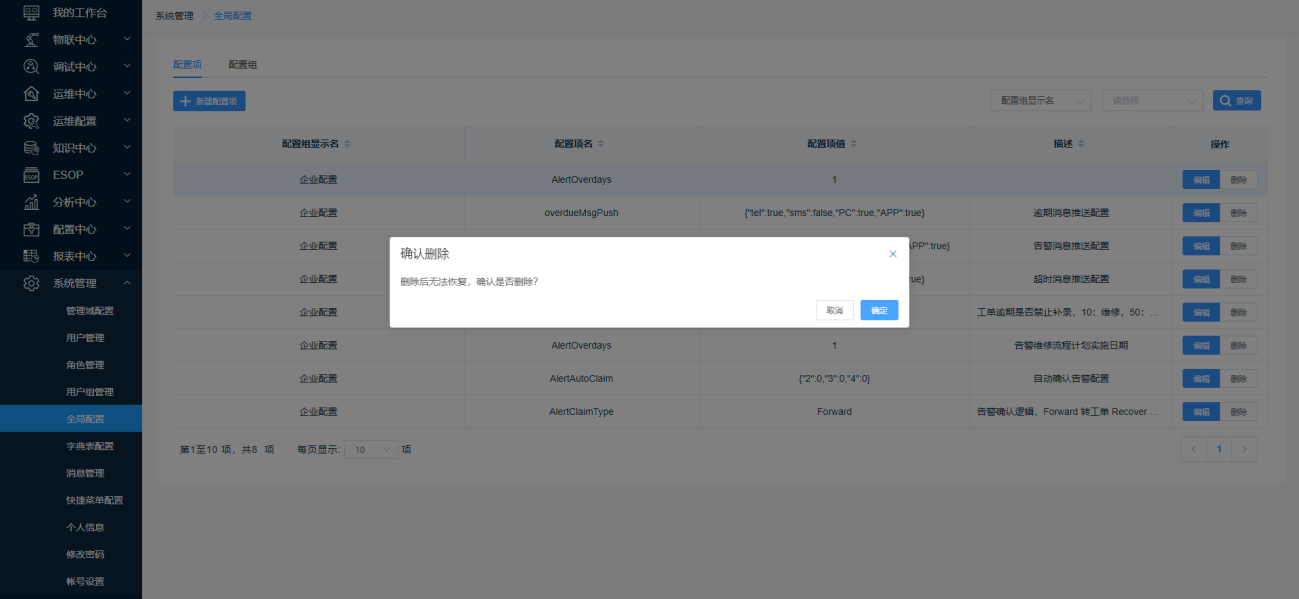Click the 分析中心 chart icon

click(31, 202)
